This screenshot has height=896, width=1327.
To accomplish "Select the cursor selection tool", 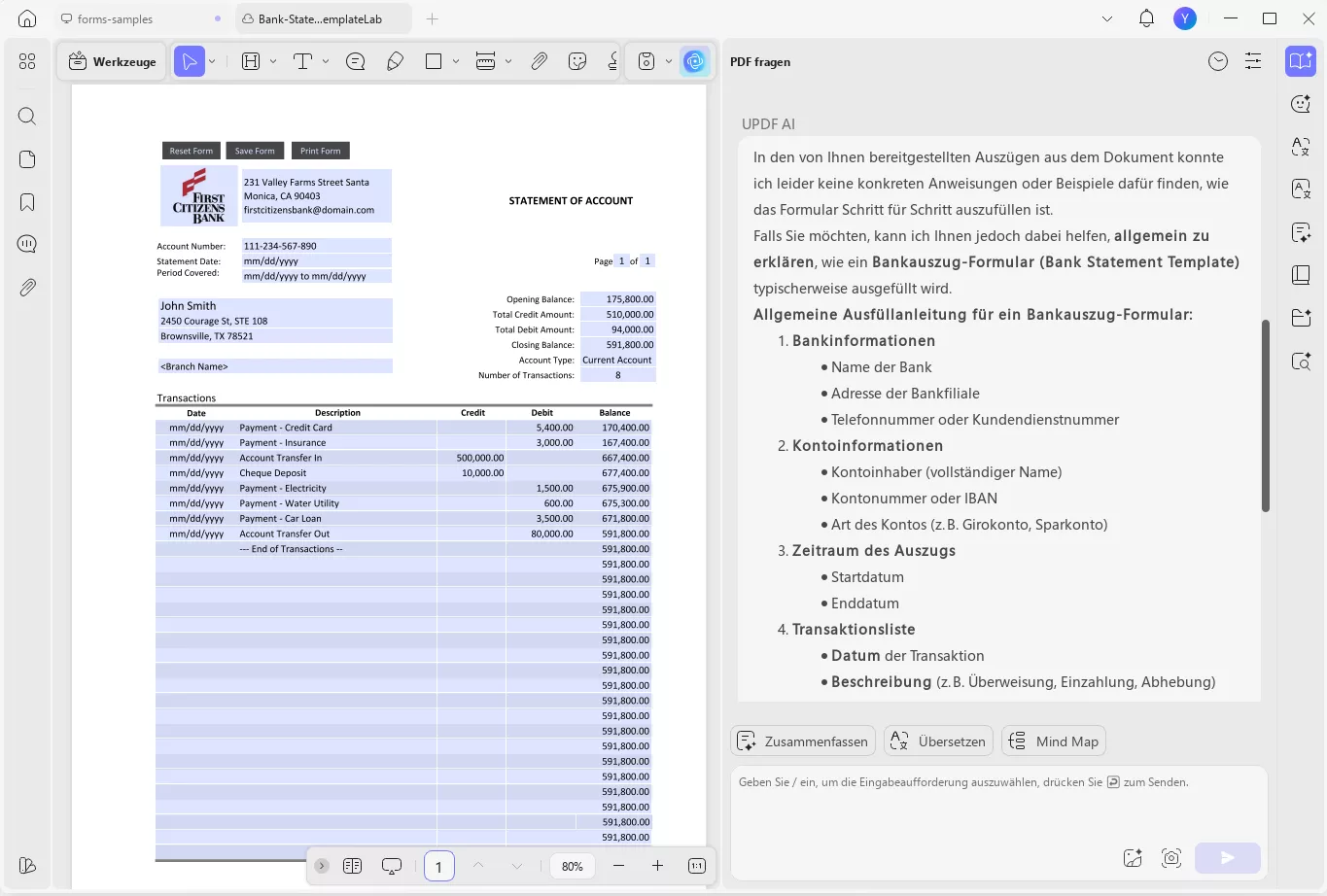I will click(190, 61).
